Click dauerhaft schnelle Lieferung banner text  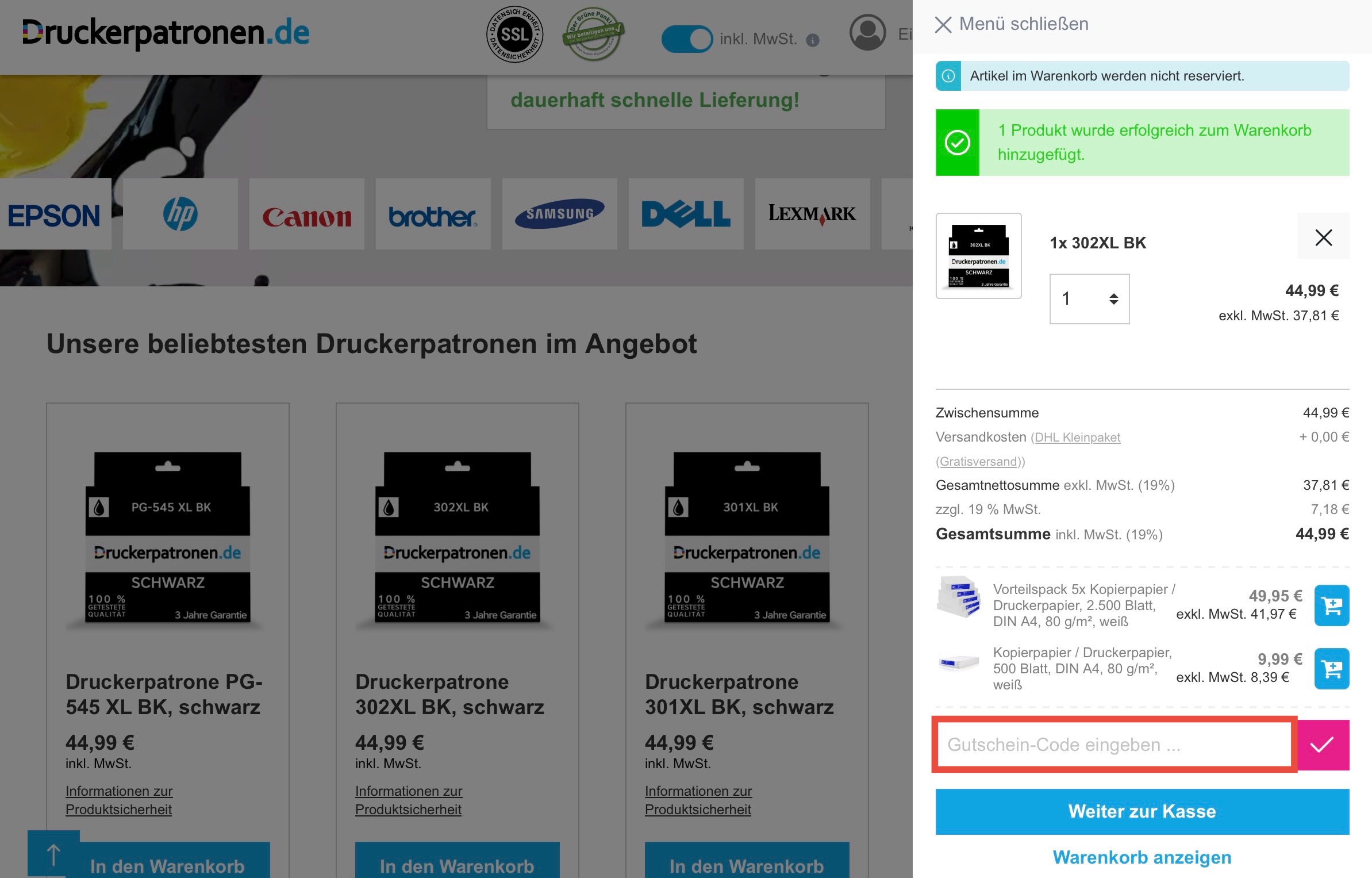click(655, 100)
